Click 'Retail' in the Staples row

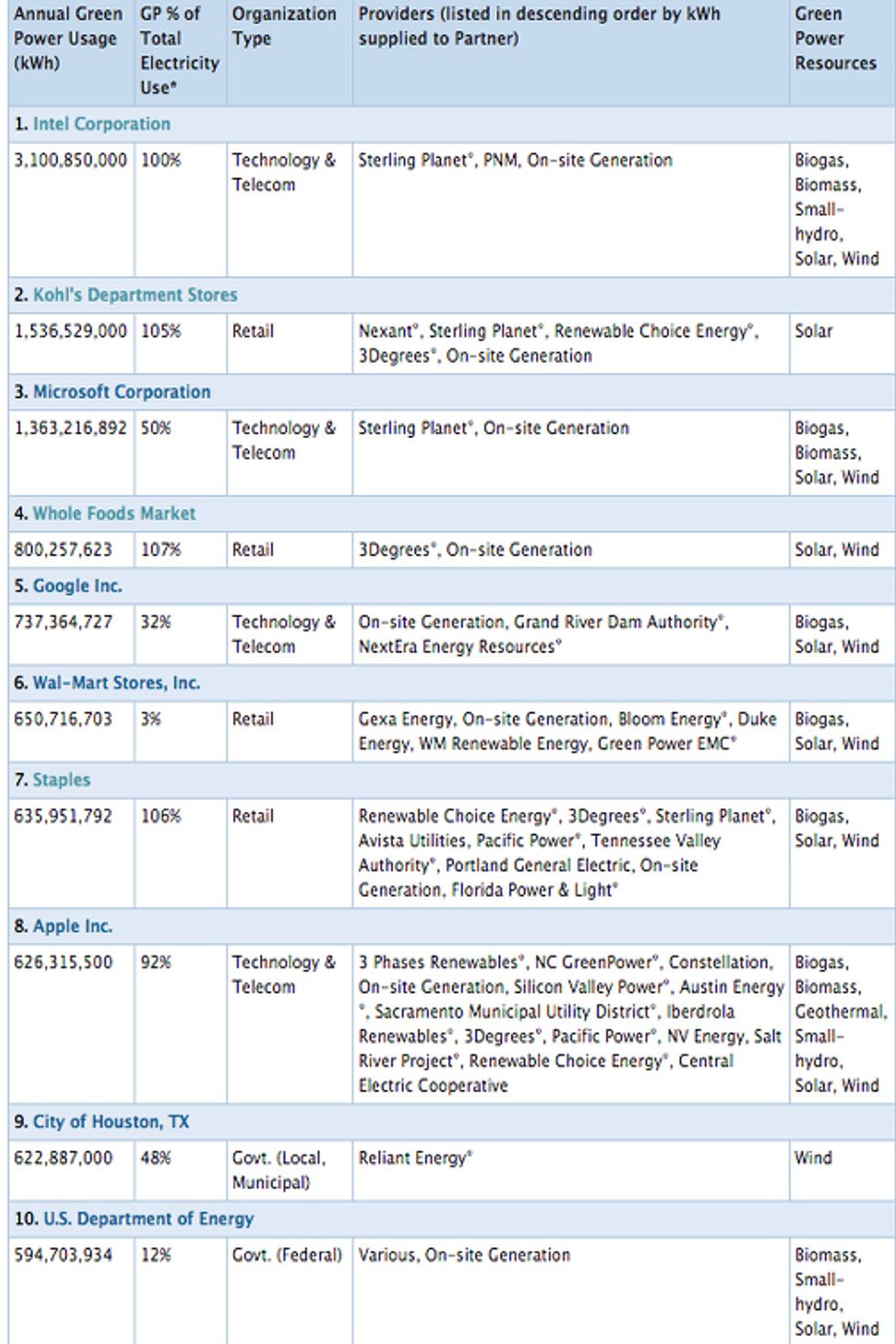click(x=253, y=816)
